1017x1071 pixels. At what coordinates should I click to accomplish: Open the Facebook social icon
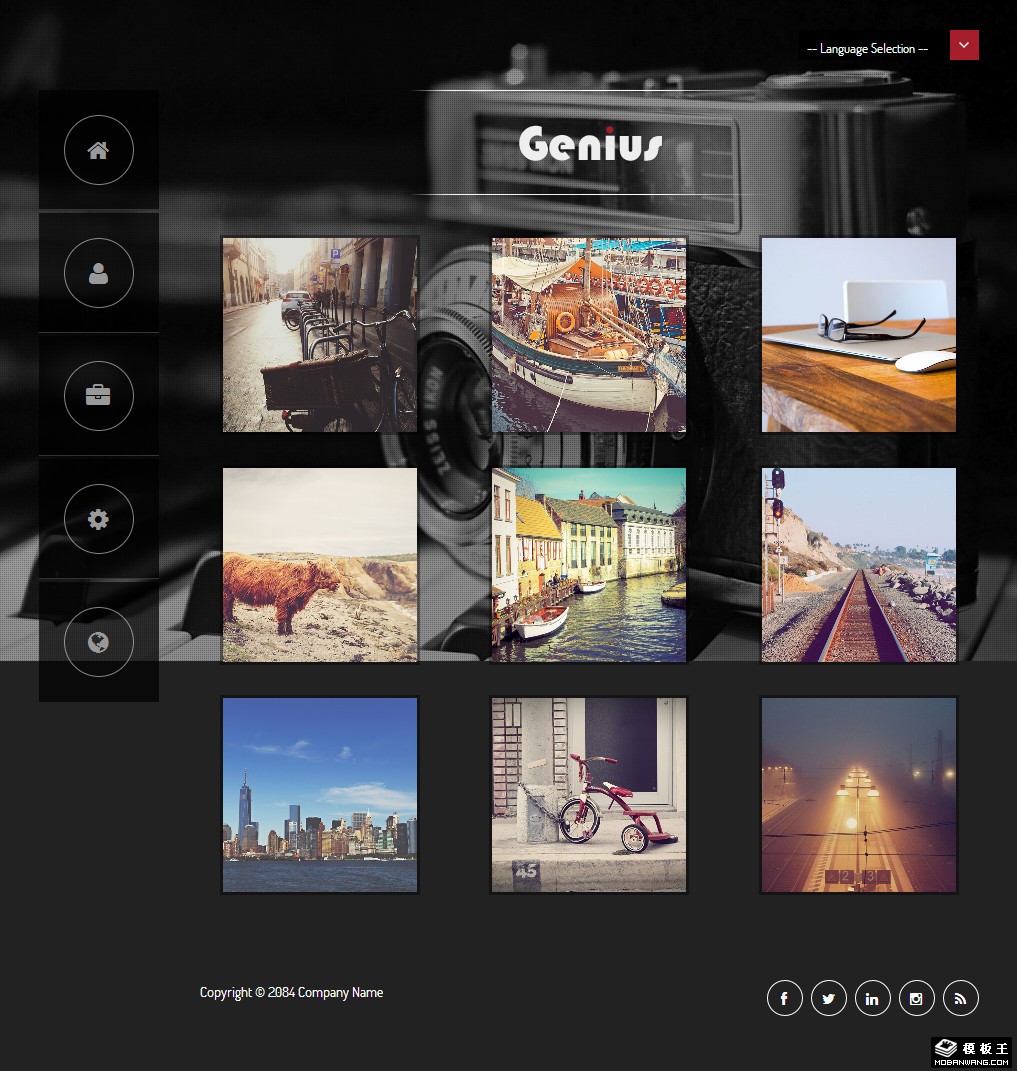pos(784,998)
